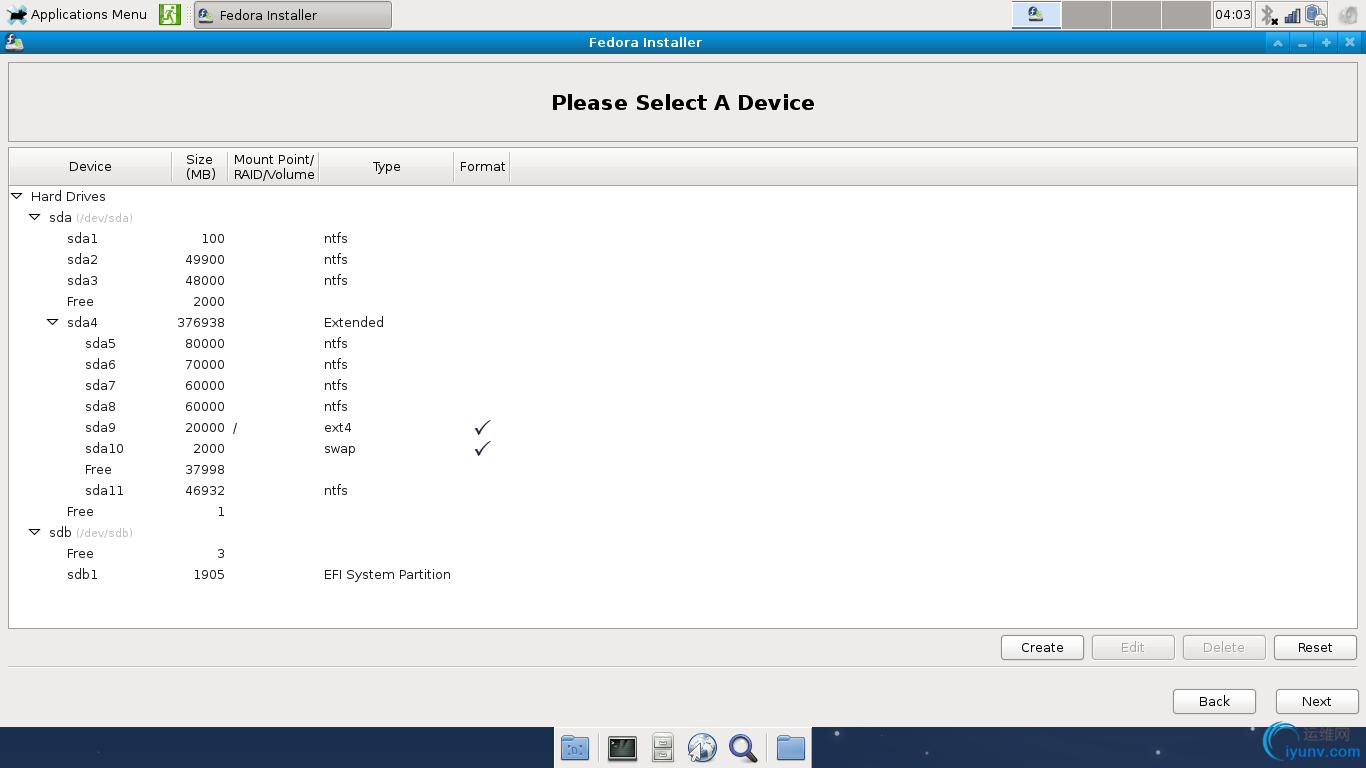Image resolution: width=1366 pixels, height=768 pixels.
Task: Open the network signal tray icon
Action: point(1292,15)
